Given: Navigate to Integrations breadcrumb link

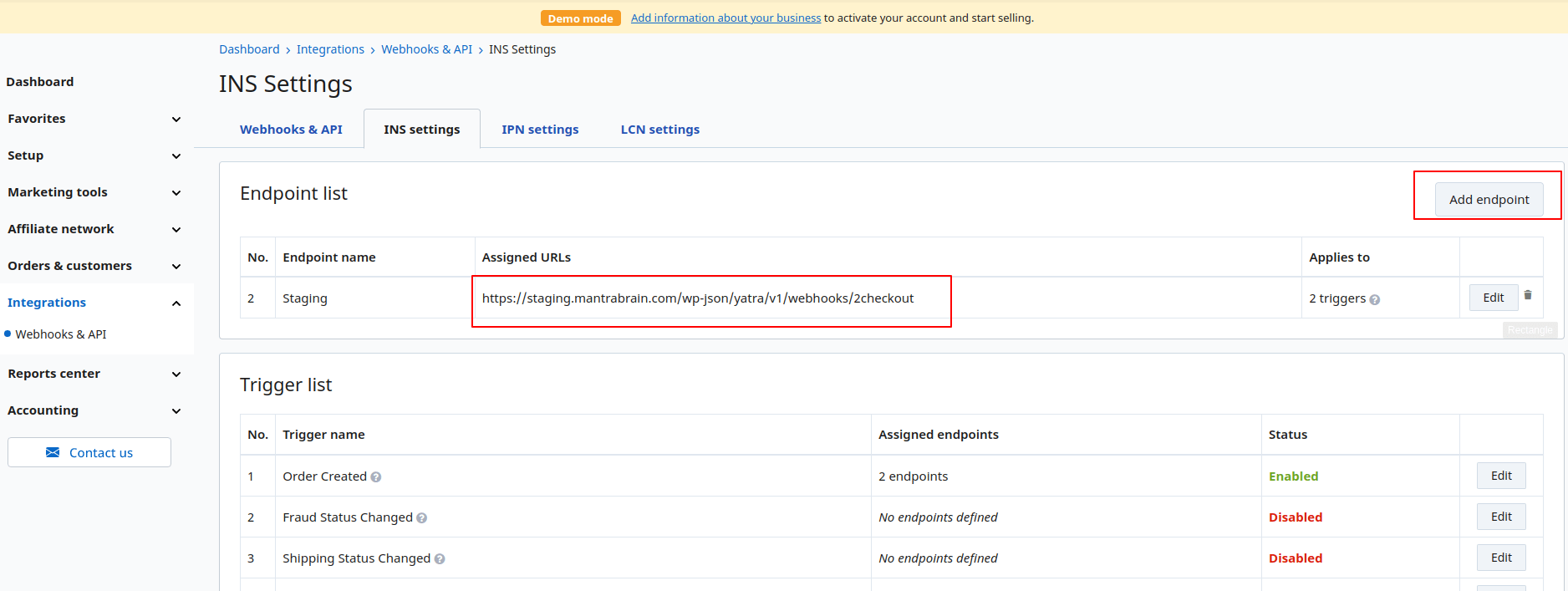Looking at the screenshot, I should 330,49.
